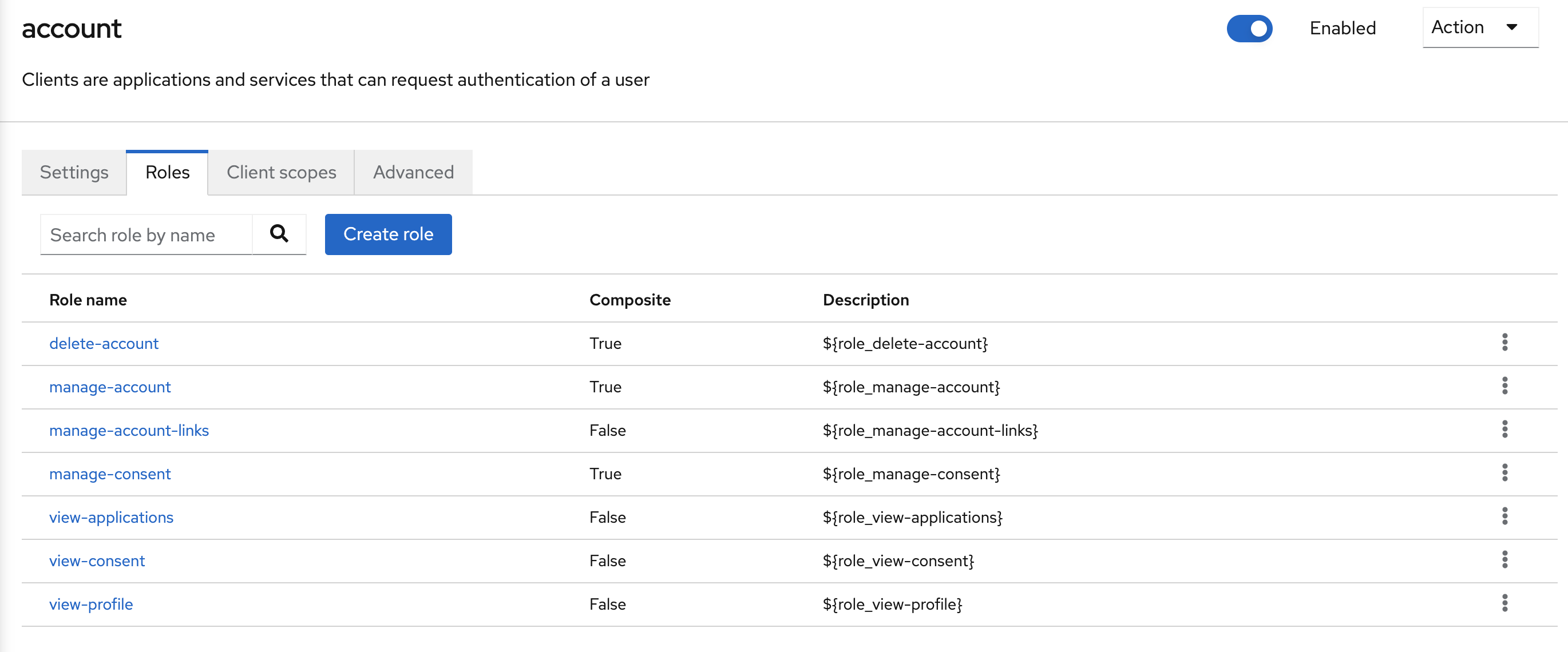Viewport: 1568px width, 652px height.
Task: Click the ${role_view-applications} description
Action: (912, 518)
